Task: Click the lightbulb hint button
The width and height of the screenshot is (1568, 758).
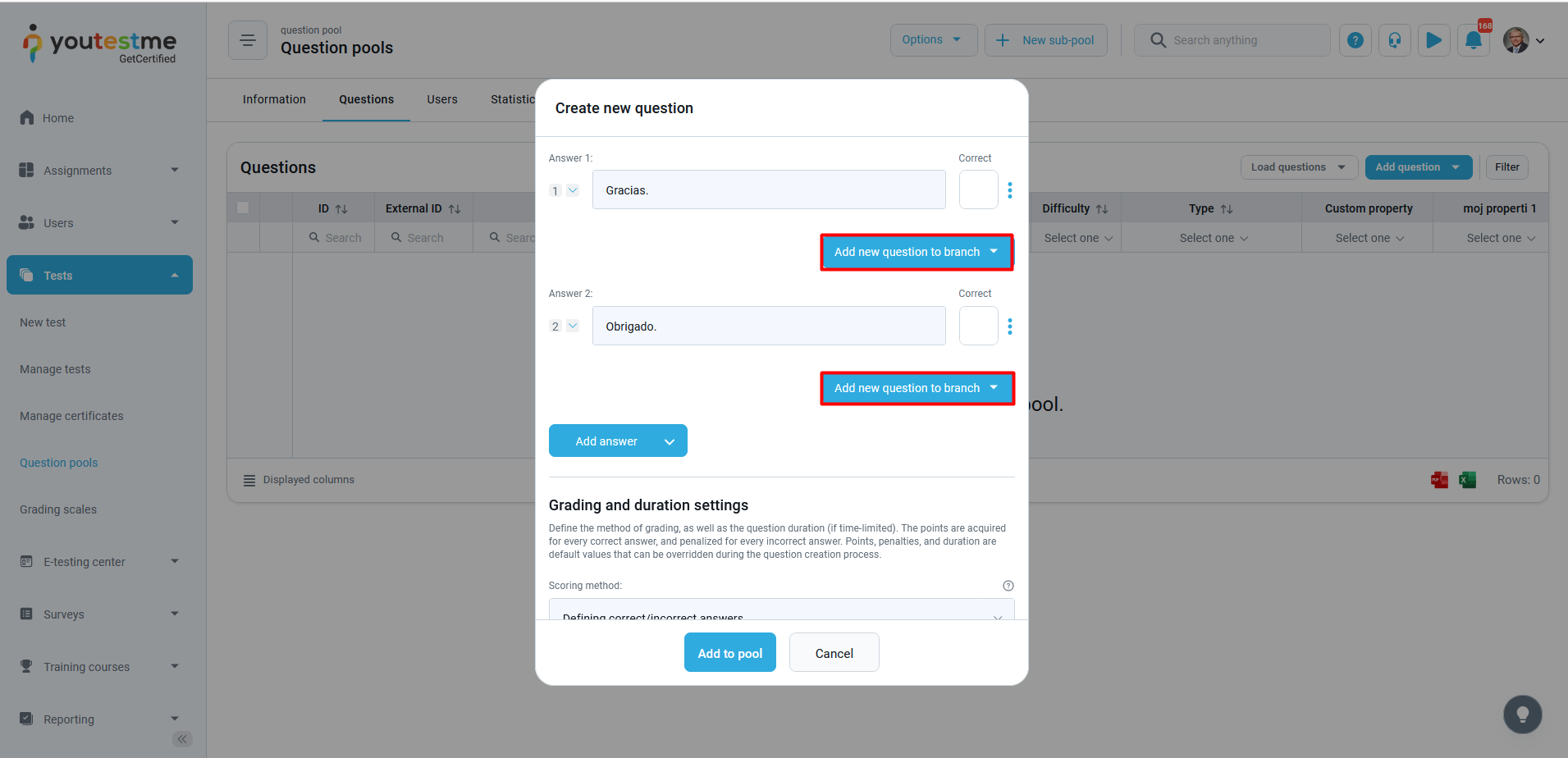Action: tap(1522, 715)
